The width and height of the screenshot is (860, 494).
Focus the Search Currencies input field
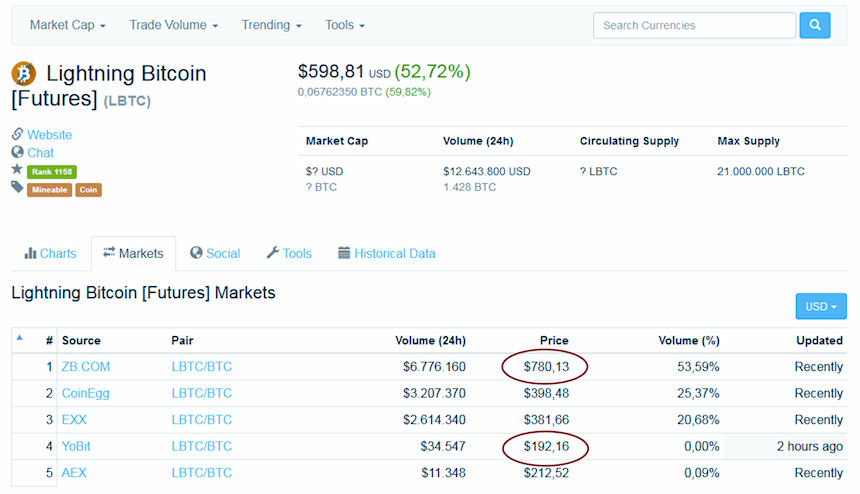pyautogui.click(x=694, y=25)
